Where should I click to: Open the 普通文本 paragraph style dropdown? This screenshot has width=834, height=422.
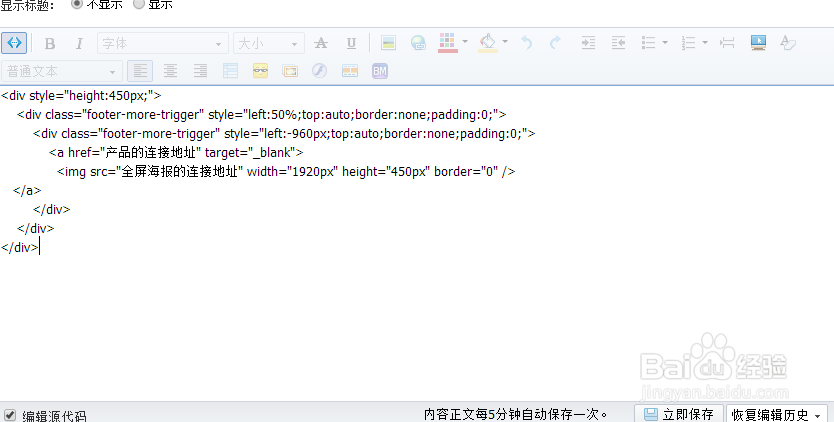62,71
